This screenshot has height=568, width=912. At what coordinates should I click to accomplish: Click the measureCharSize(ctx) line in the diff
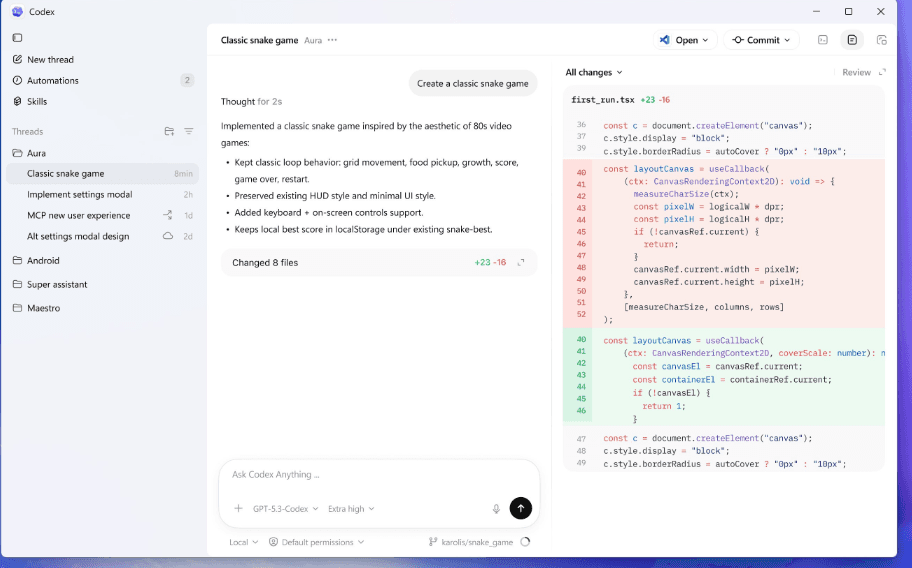click(686, 194)
